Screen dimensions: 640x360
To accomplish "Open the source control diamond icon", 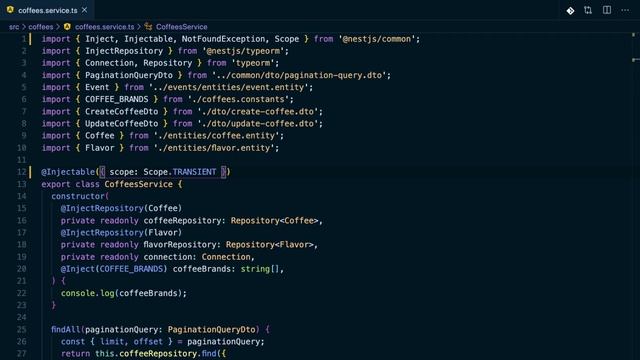I will 570,11.
